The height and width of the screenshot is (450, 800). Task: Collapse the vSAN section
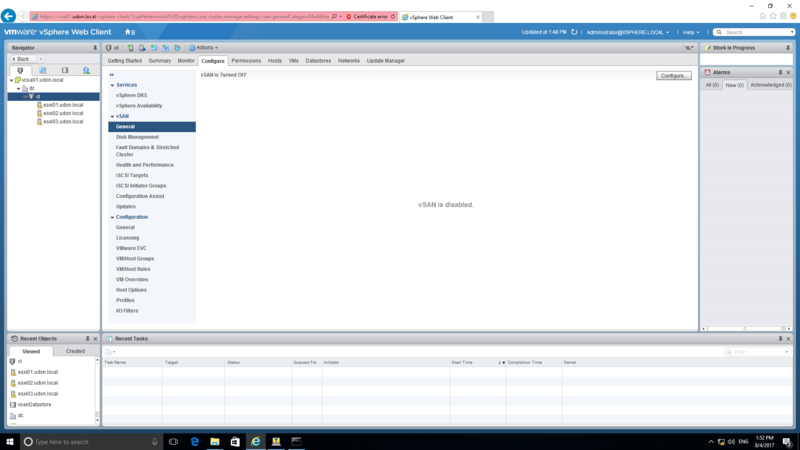pyautogui.click(x=112, y=116)
